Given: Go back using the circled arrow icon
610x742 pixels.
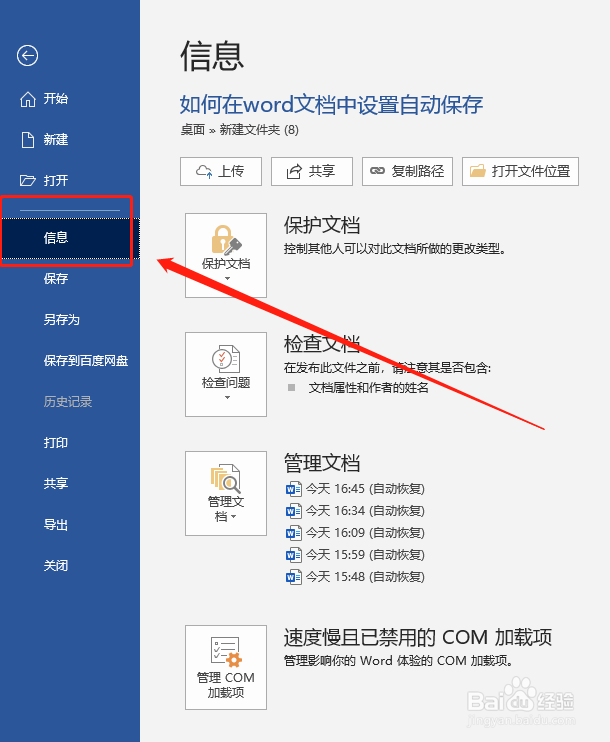Looking at the screenshot, I should click(x=27, y=55).
